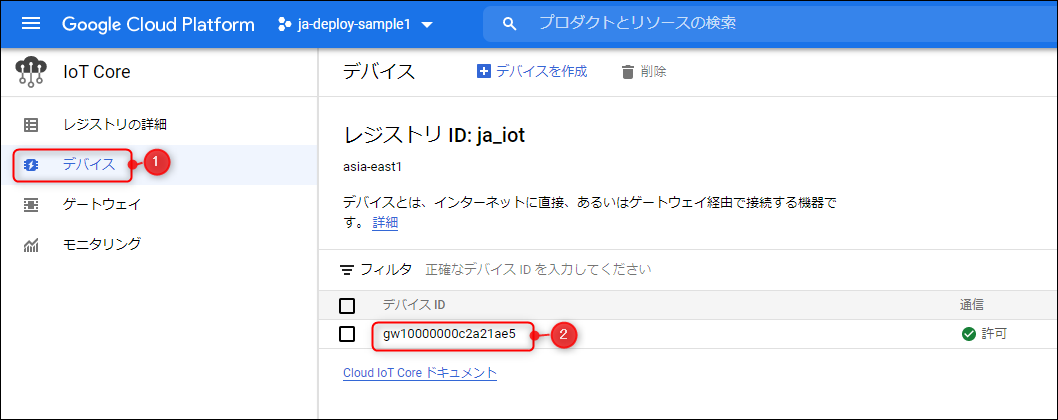Click the デバイス chip icon
Viewport: 1058px width, 420px height.
(x=31, y=165)
